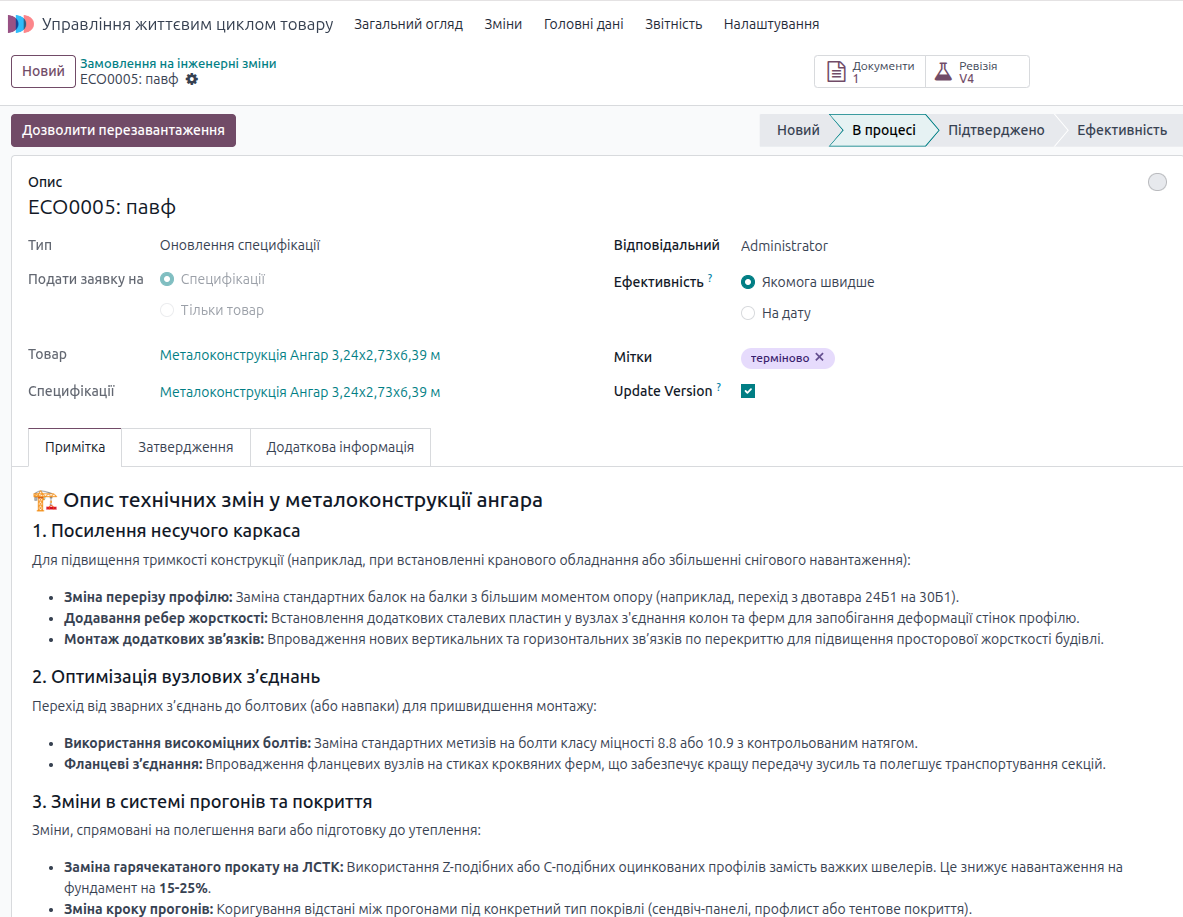Select the 'На дату' radio option
This screenshot has height=917, width=1183.
748,313
